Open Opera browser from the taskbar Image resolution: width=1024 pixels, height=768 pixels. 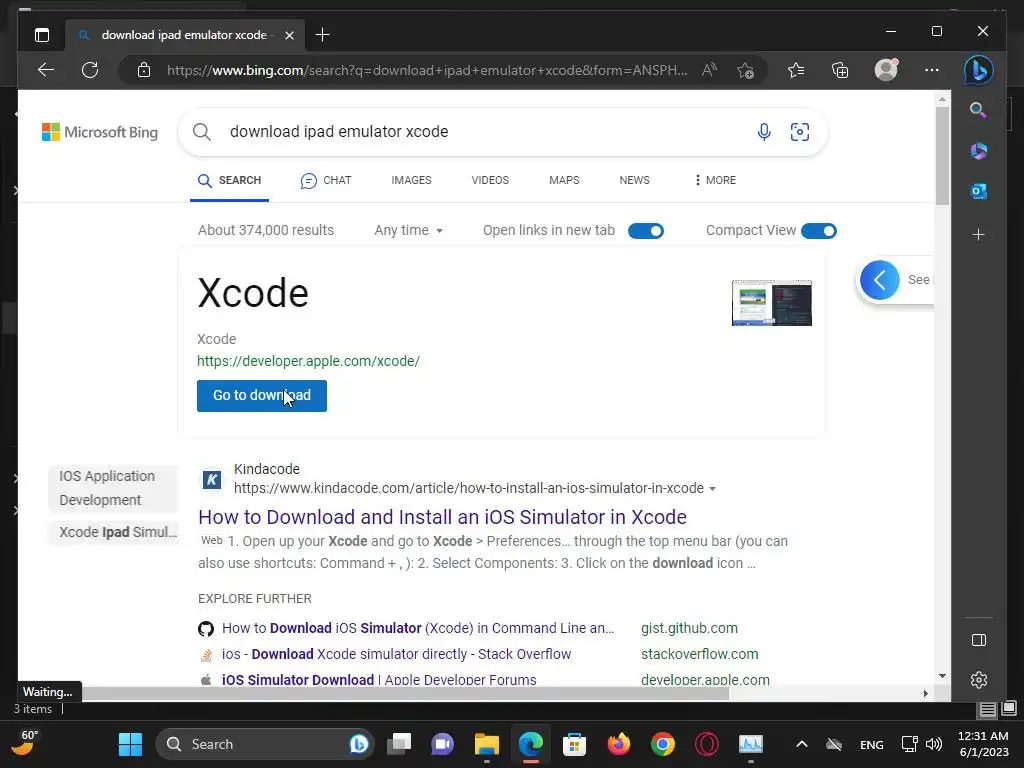tap(707, 744)
